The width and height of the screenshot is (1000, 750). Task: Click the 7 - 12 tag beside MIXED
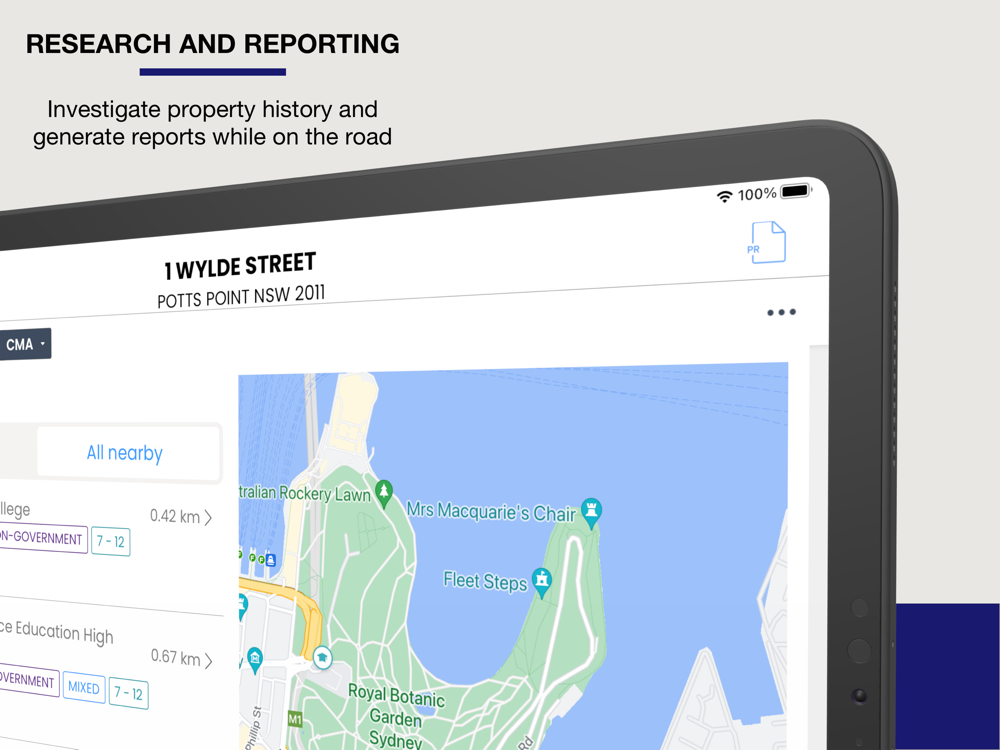tap(128, 693)
